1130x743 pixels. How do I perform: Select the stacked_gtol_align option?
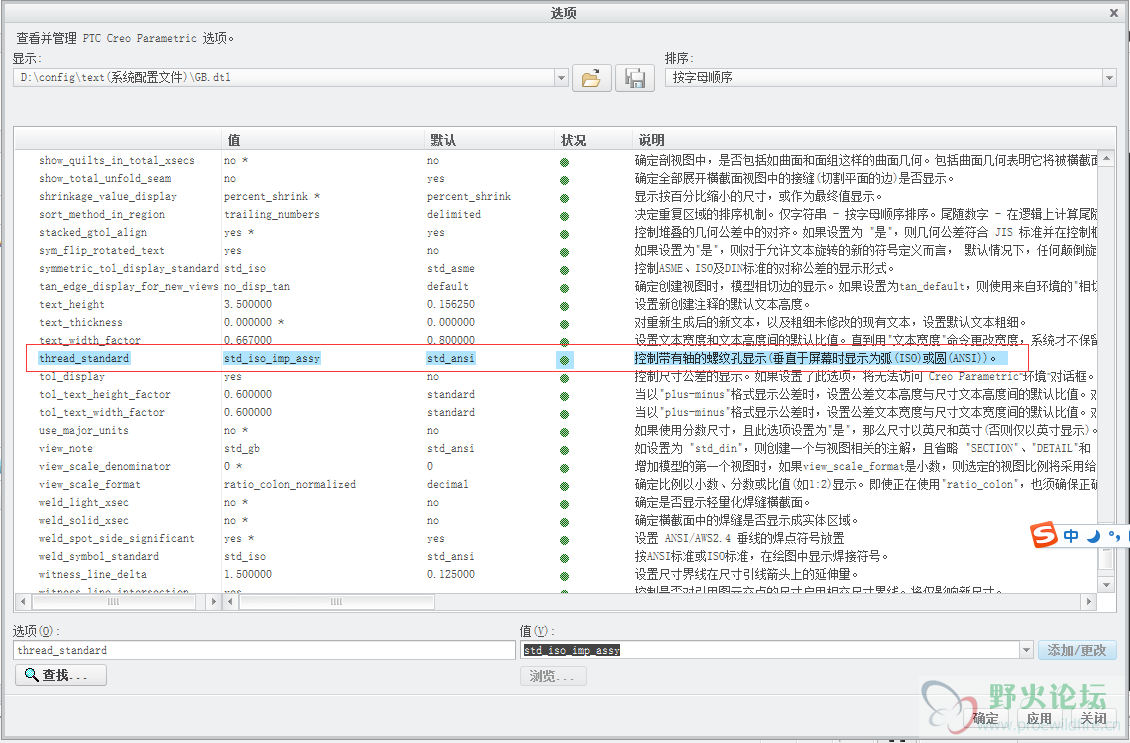pyautogui.click(x=92, y=232)
